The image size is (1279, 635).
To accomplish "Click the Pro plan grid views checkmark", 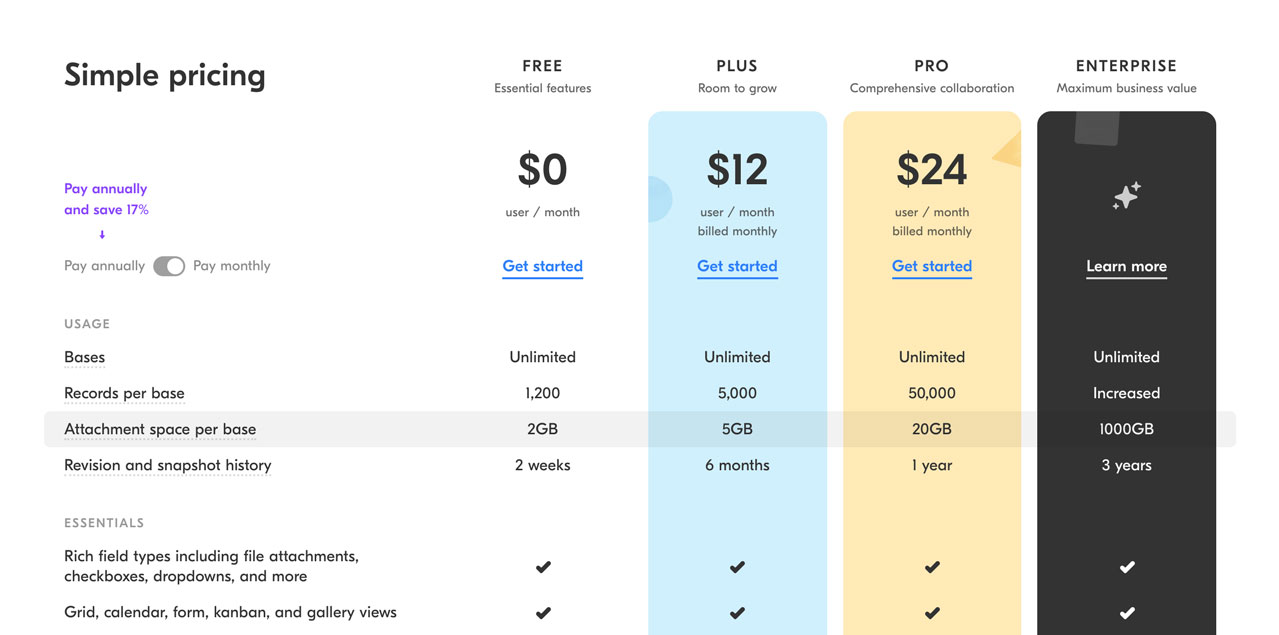I will (x=932, y=612).
